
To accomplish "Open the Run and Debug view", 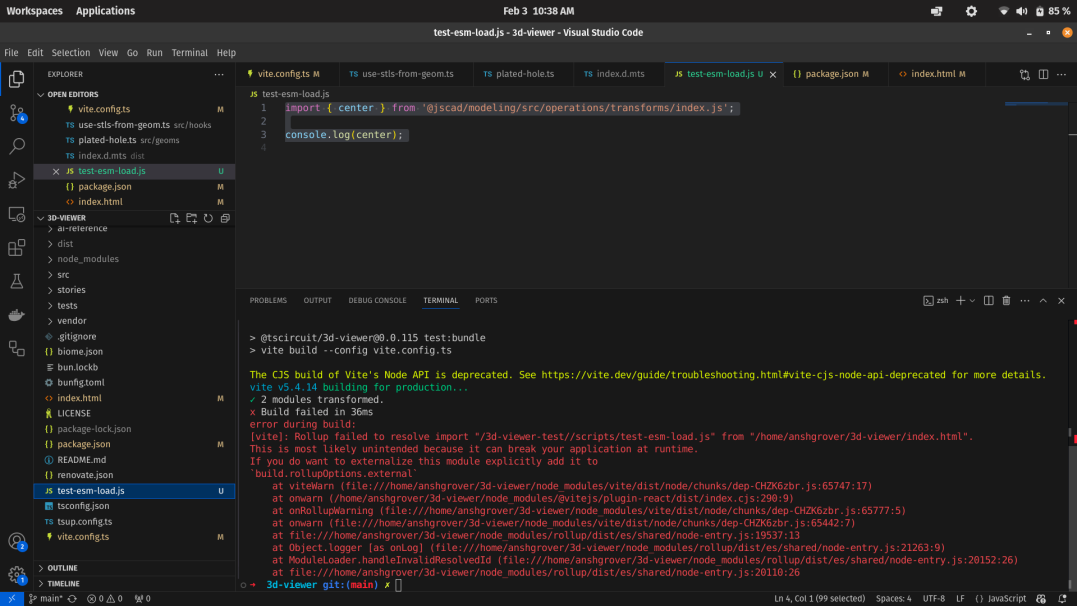I will [16, 180].
